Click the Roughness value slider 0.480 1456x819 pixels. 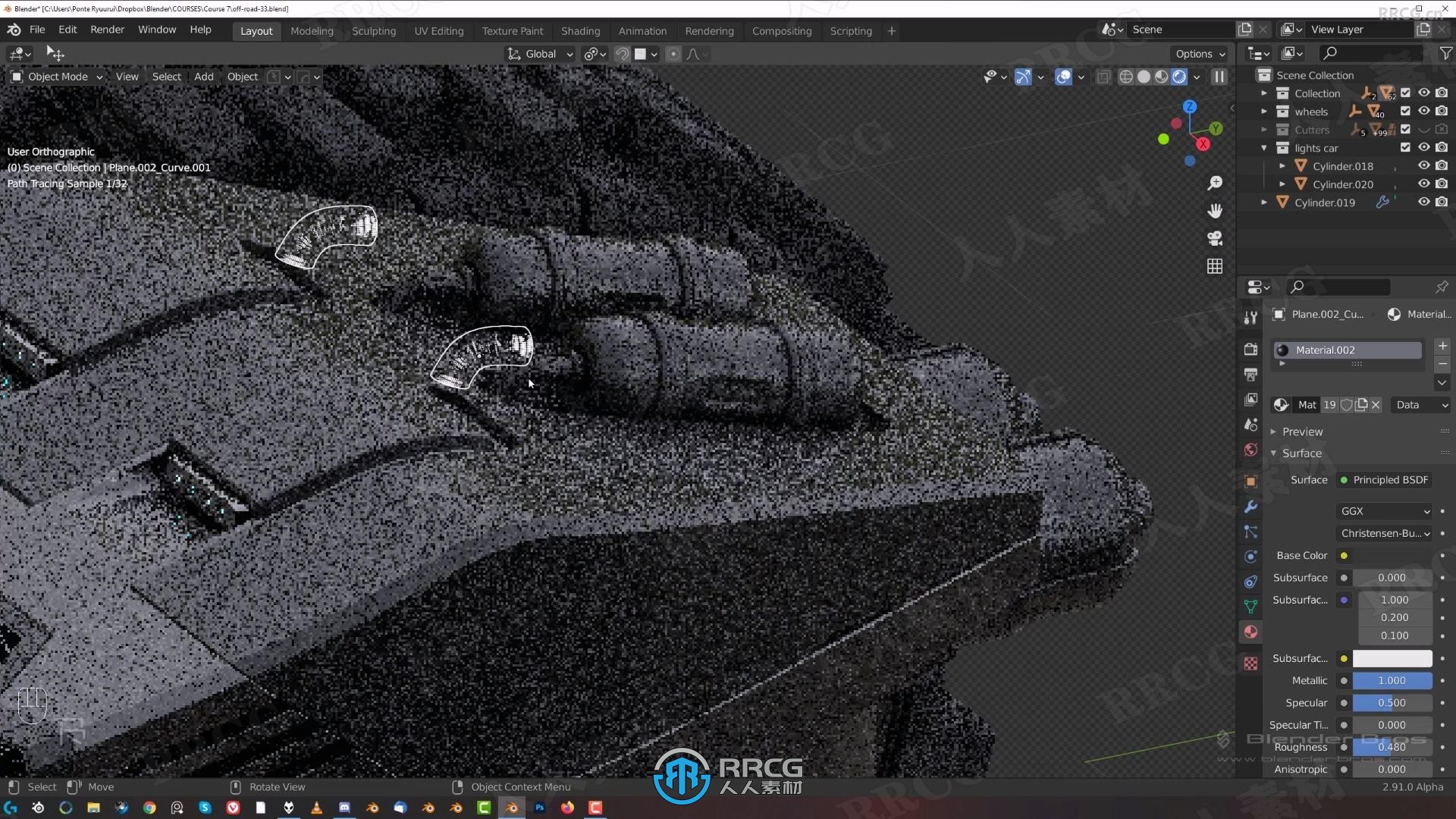click(1391, 746)
